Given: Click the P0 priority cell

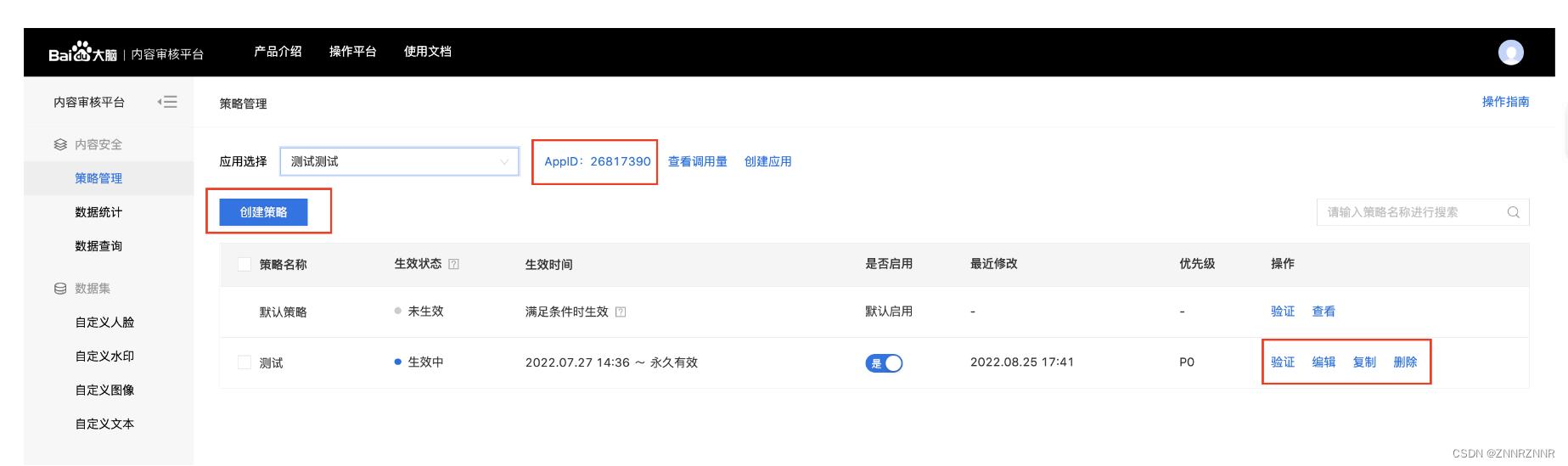Looking at the screenshot, I should point(1187,362).
